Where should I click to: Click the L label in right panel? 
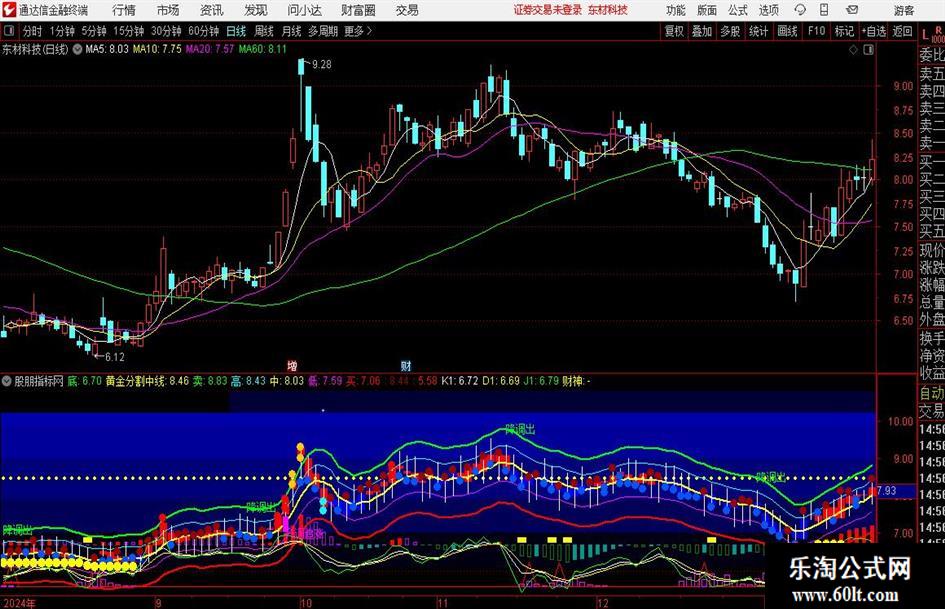[x=926, y=36]
